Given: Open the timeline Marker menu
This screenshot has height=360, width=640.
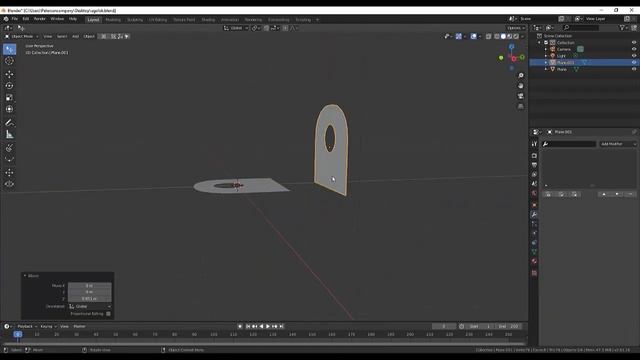Looking at the screenshot, I should (x=80, y=327).
